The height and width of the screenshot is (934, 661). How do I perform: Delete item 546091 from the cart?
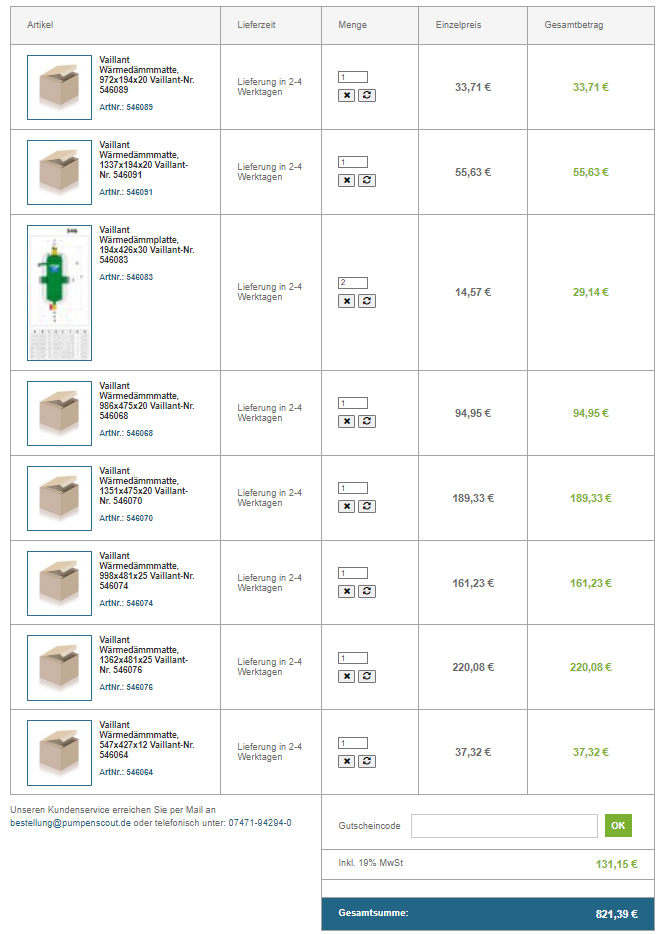coord(347,180)
